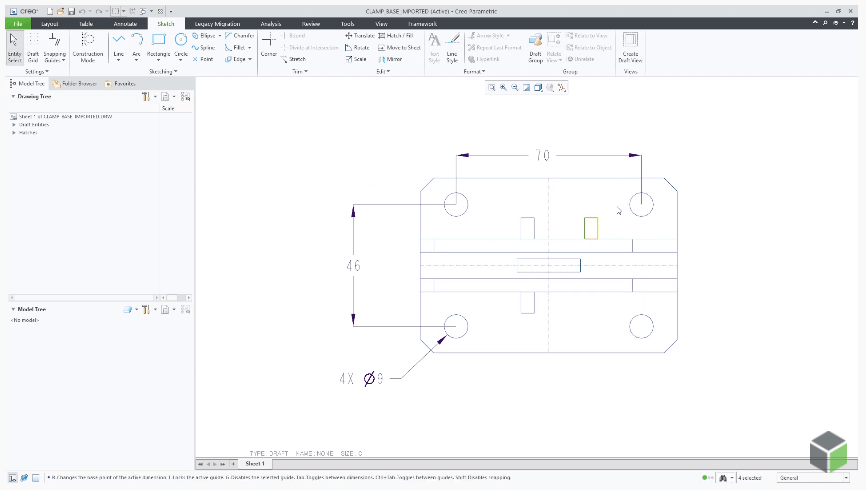This screenshot has height=490, width=866.
Task: Select the Rectangle sketch tool
Action: click(158, 44)
